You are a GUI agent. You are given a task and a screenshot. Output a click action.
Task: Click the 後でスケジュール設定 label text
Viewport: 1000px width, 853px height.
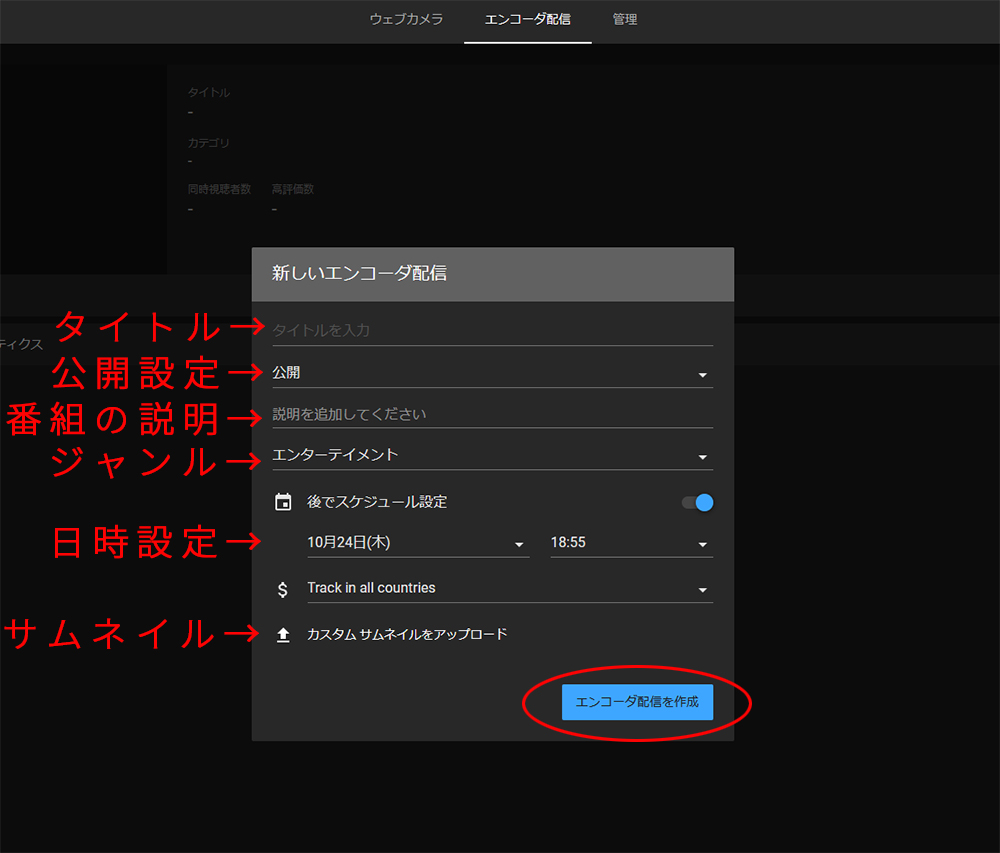(377, 502)
